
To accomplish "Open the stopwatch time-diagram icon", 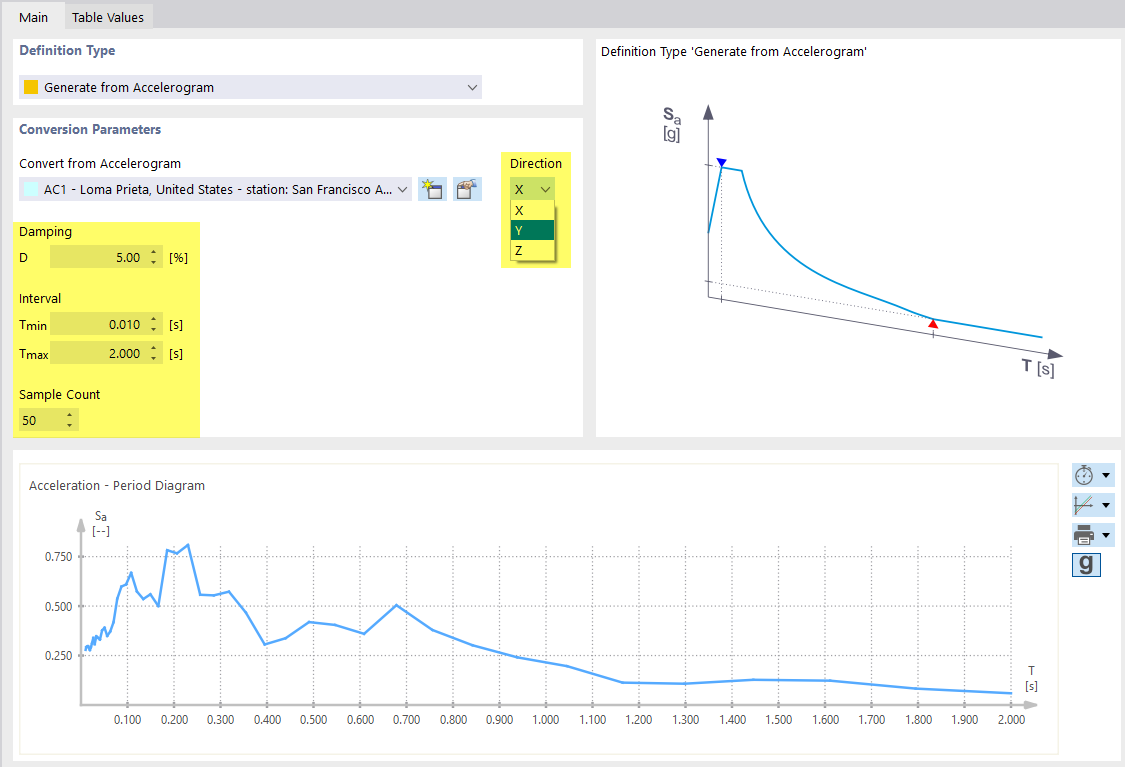I will [x=1083, y=475].
